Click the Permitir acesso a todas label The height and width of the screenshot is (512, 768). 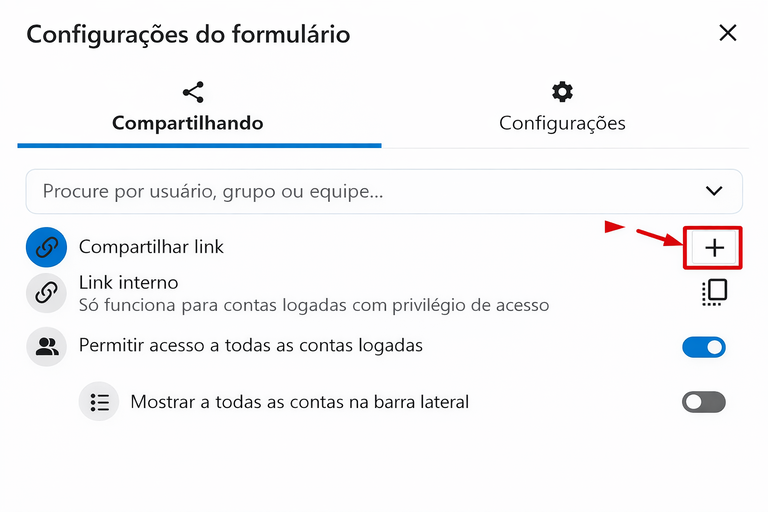251,346
